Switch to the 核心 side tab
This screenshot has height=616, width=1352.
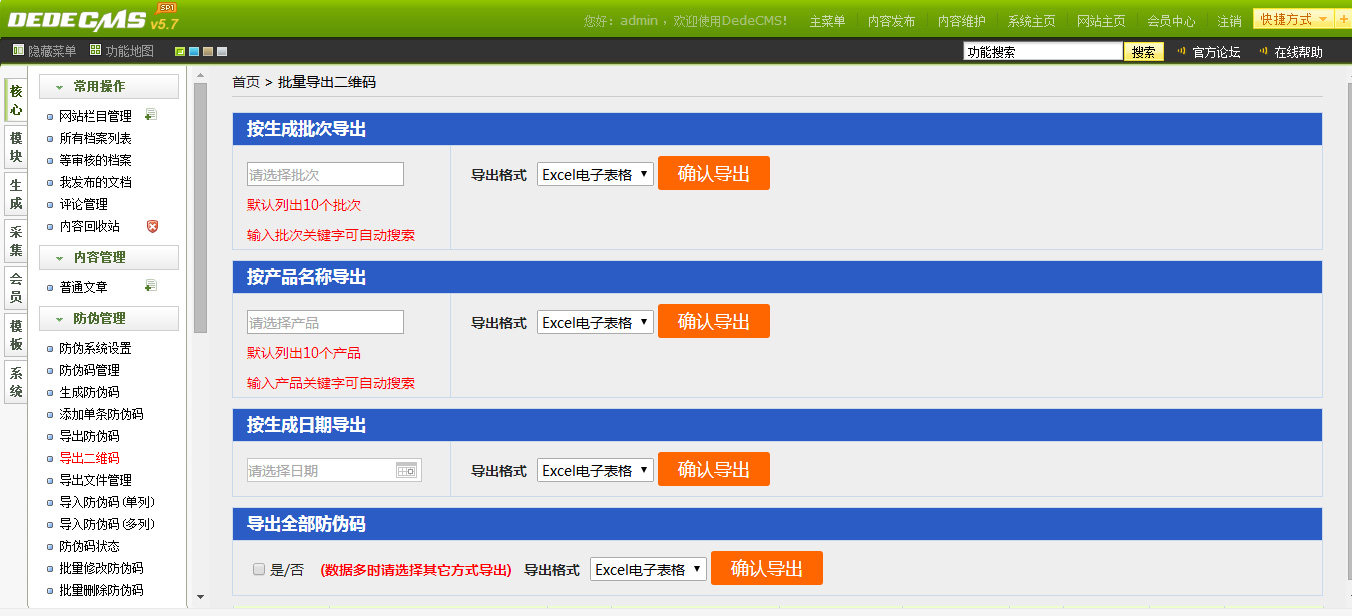click(15, 100)
